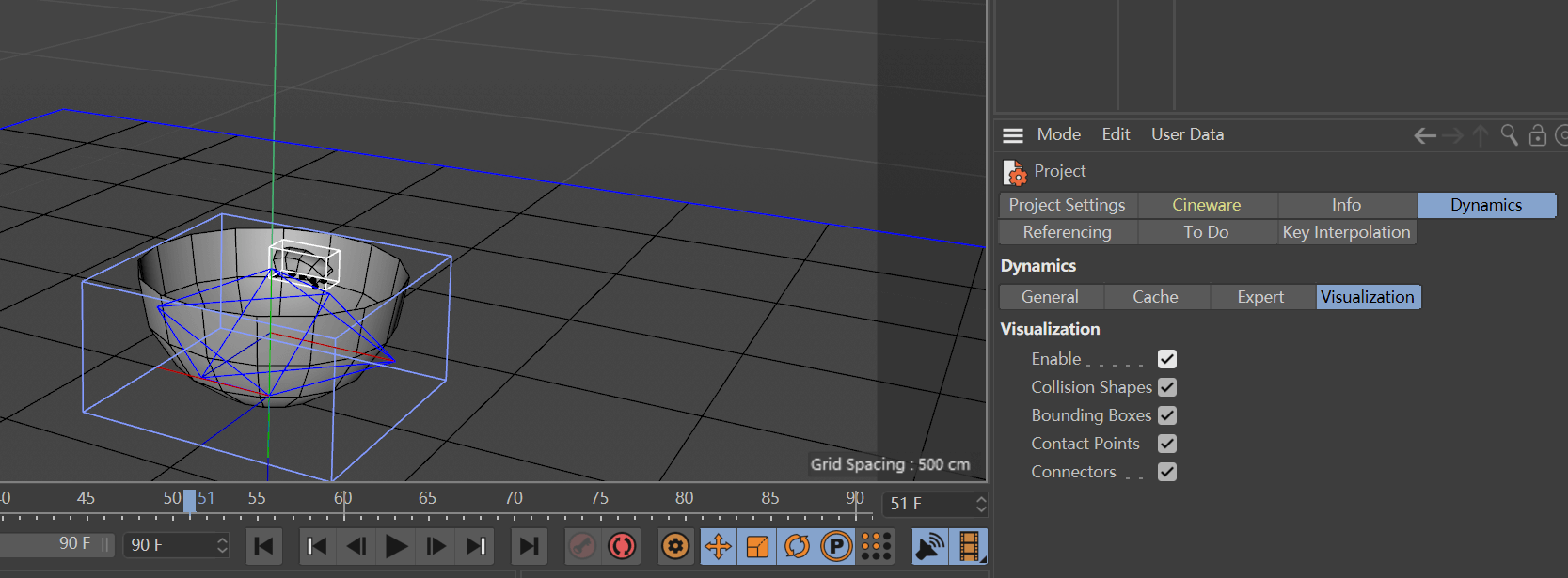Switch to Cineware tab
Screen dimensions: 1568x578
point(1207,205)
